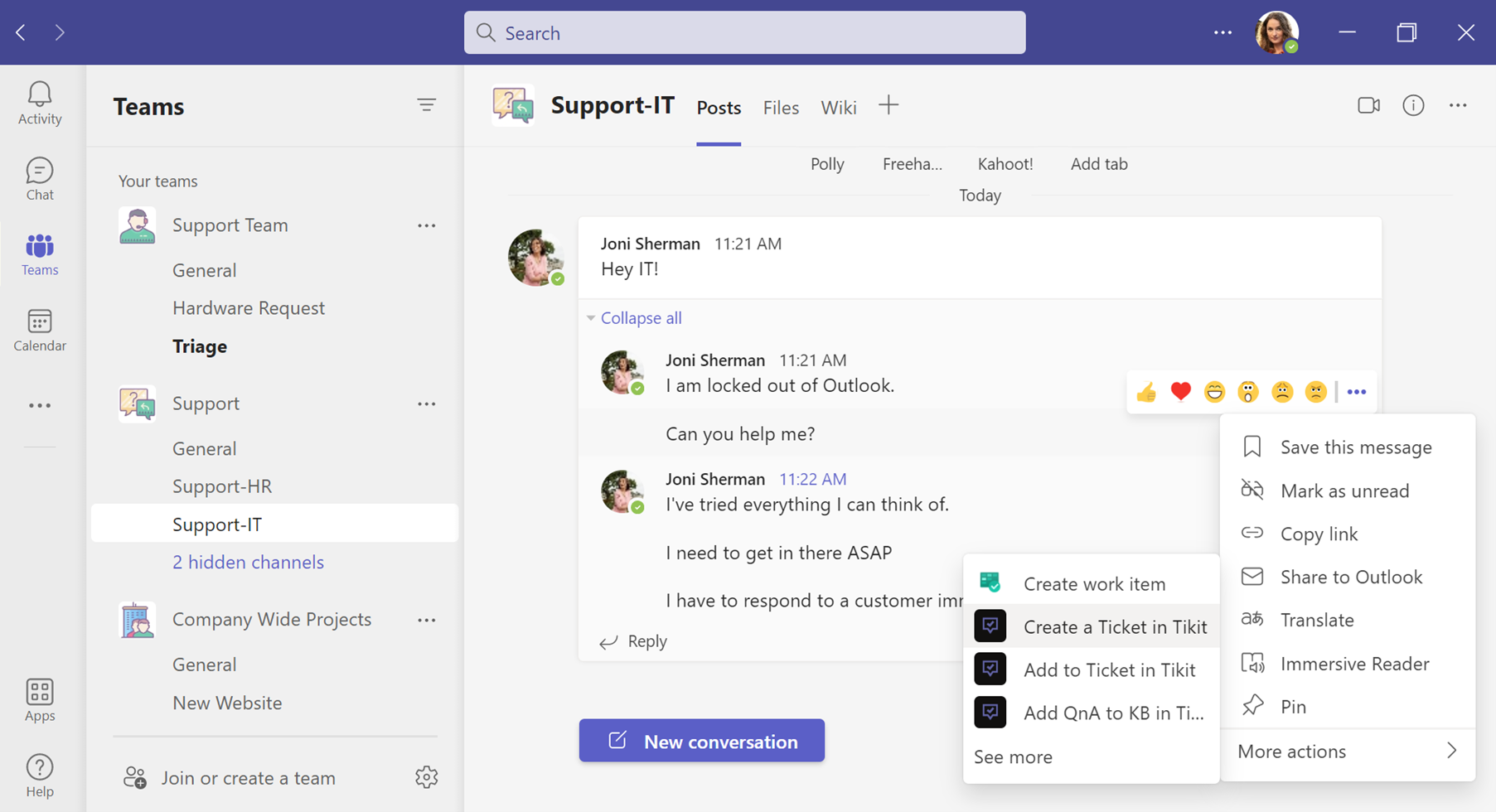This screenshot has width=1496, height=812.
Task: Select Translate menu option
Action: point(1348,620)
